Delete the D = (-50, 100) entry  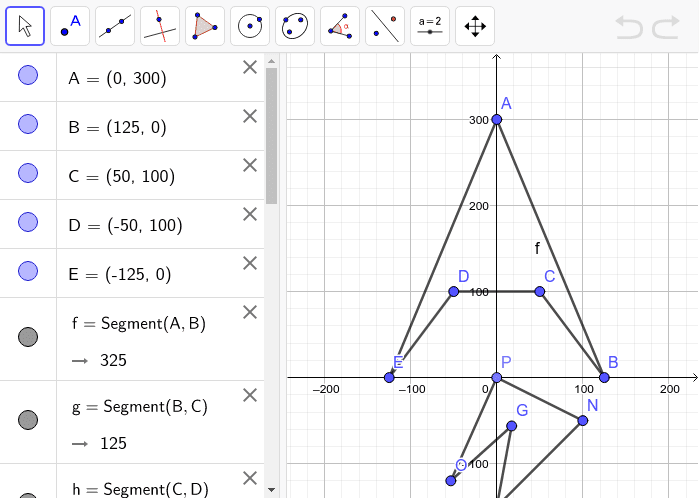[250, 214]
